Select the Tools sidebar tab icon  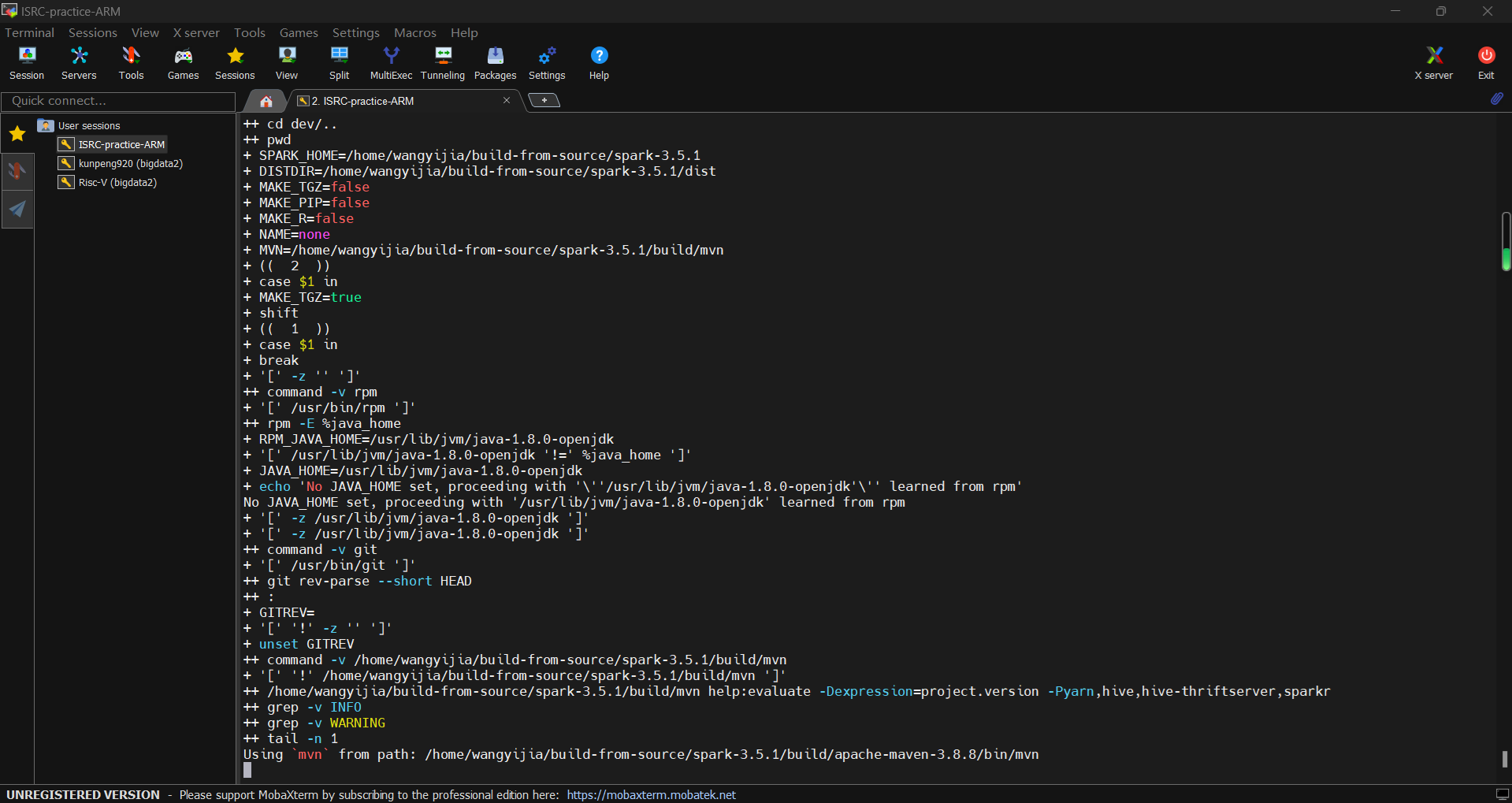click(x=17, y=171)
